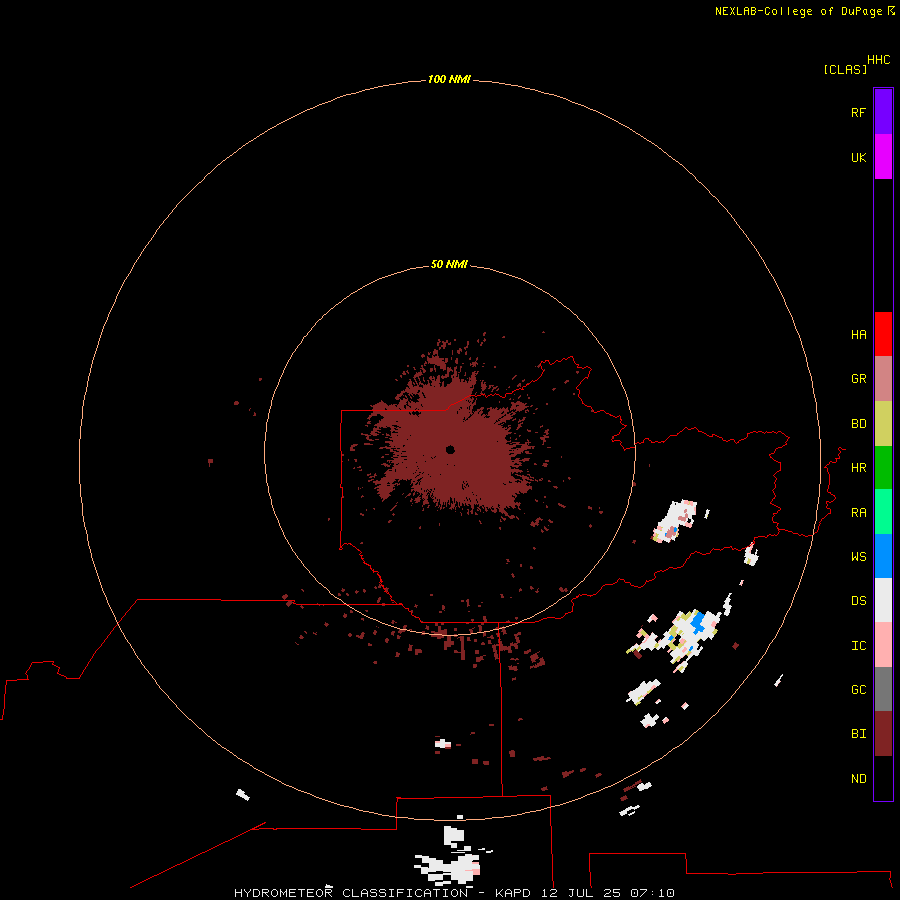Click the HHC product code label
This screenshot has width=900, height=900.
click(879, 60)
